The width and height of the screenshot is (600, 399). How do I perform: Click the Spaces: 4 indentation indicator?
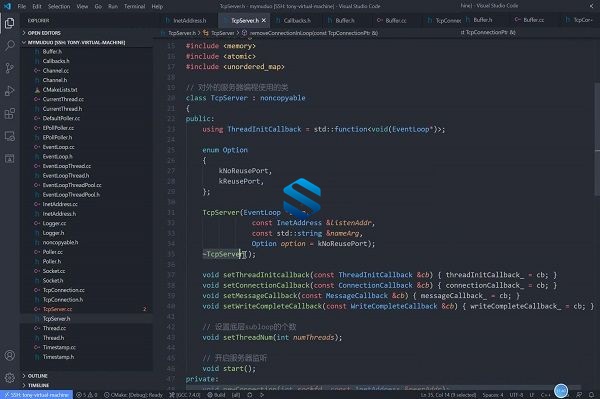click(493, 395)
